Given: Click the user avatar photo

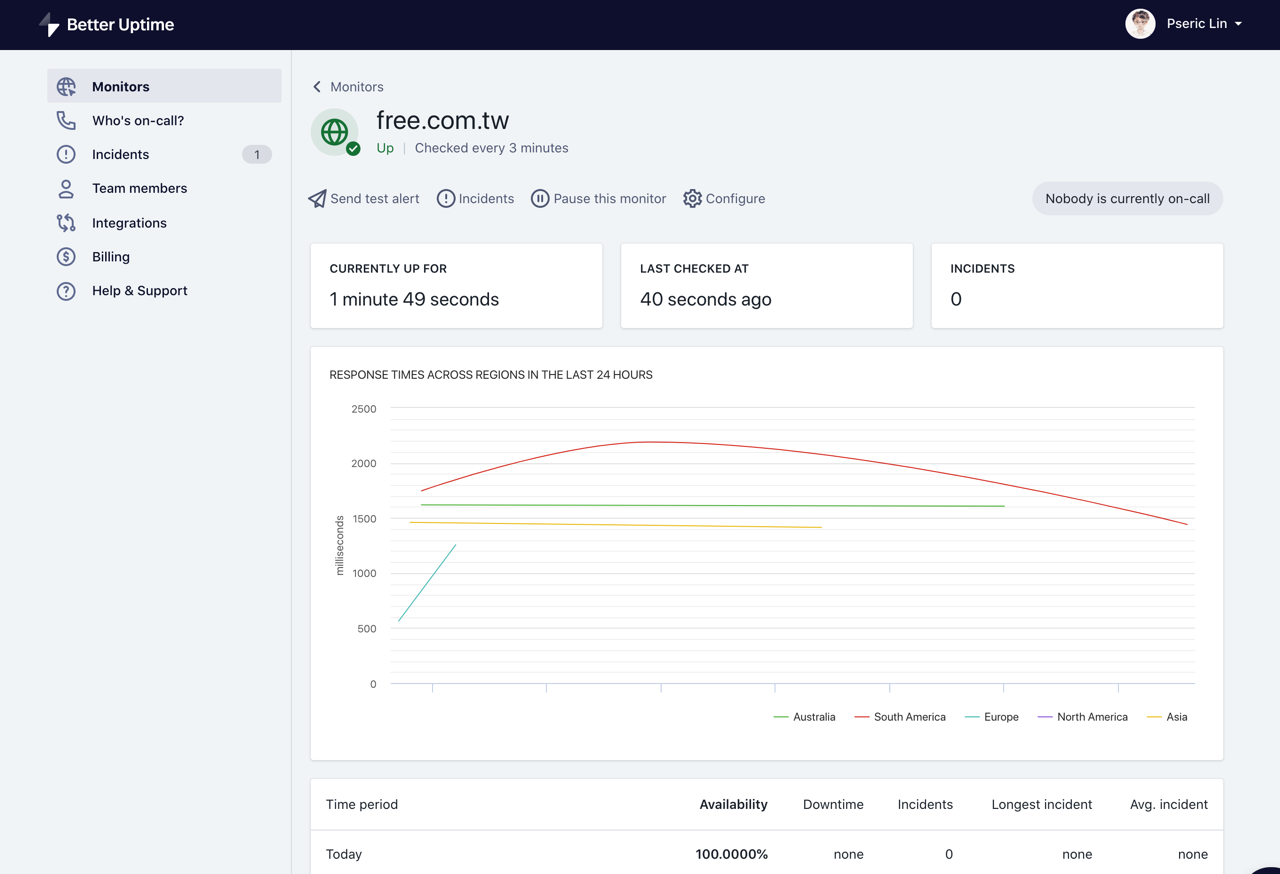Looking at the screenshot, I should coord(1140,24).
